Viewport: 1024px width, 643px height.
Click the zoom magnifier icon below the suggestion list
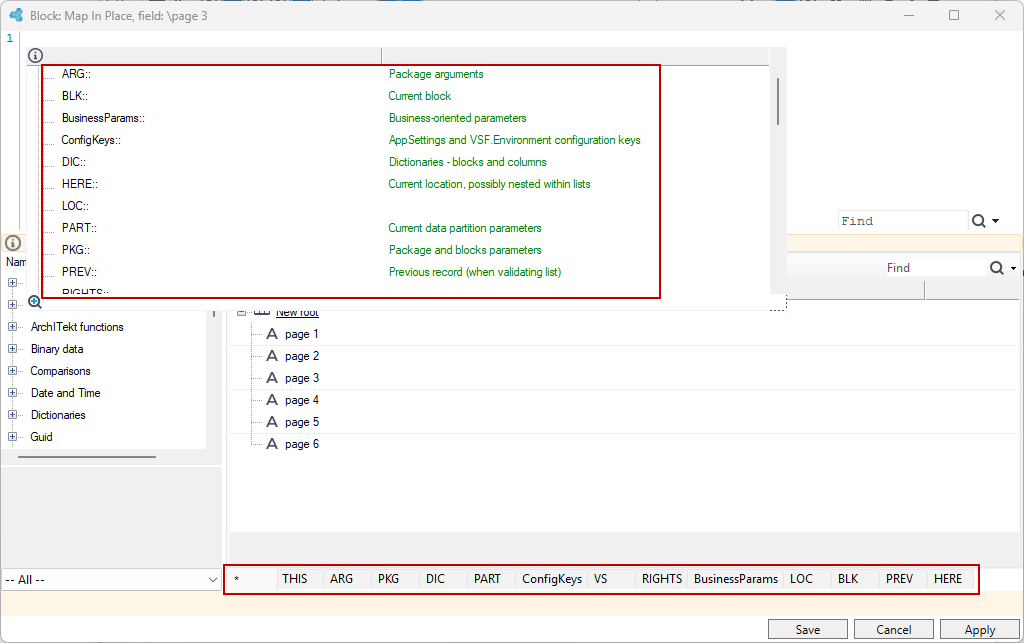[x=35, y=302]
